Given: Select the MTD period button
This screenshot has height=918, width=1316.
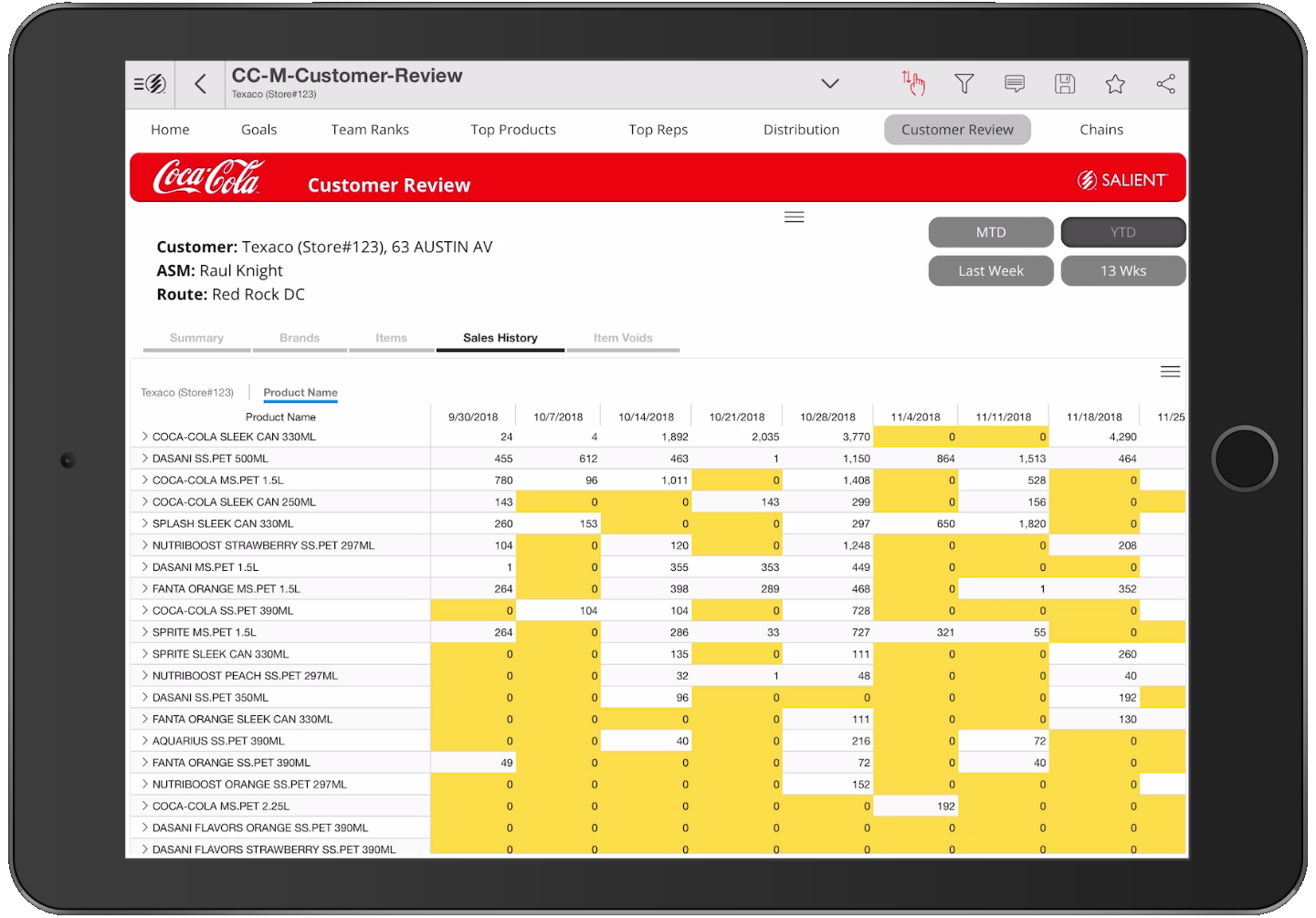Looking at the screenshot, I should (991, 232).
